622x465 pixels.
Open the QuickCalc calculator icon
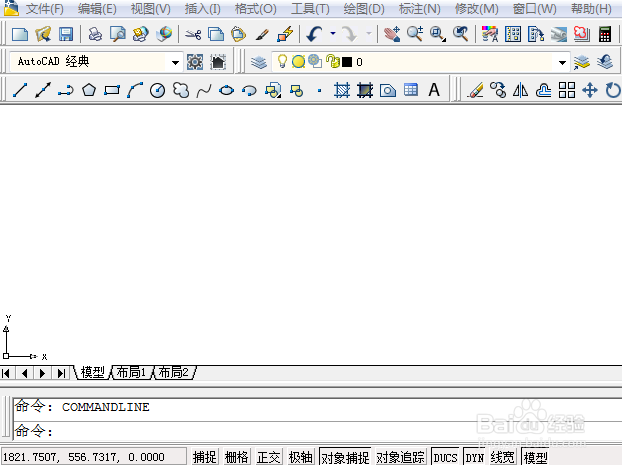pyautogui.click(x=605, y=34)
